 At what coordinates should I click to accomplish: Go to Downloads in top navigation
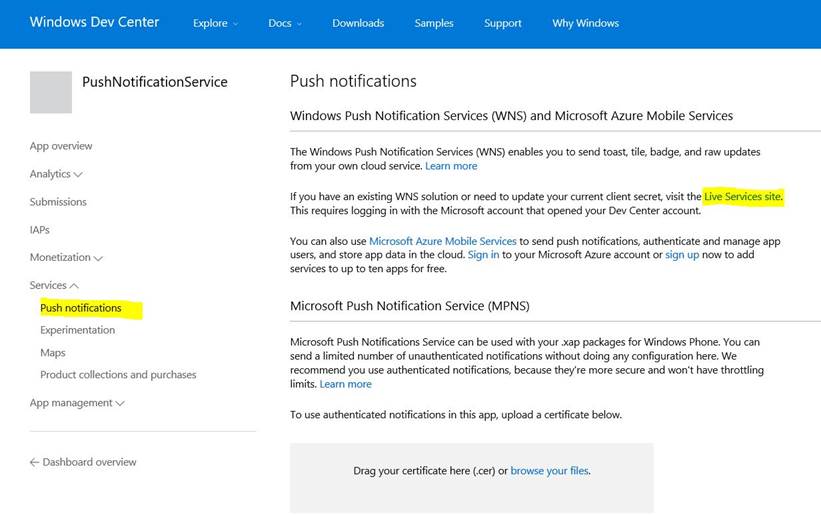[x=358, y=23]
